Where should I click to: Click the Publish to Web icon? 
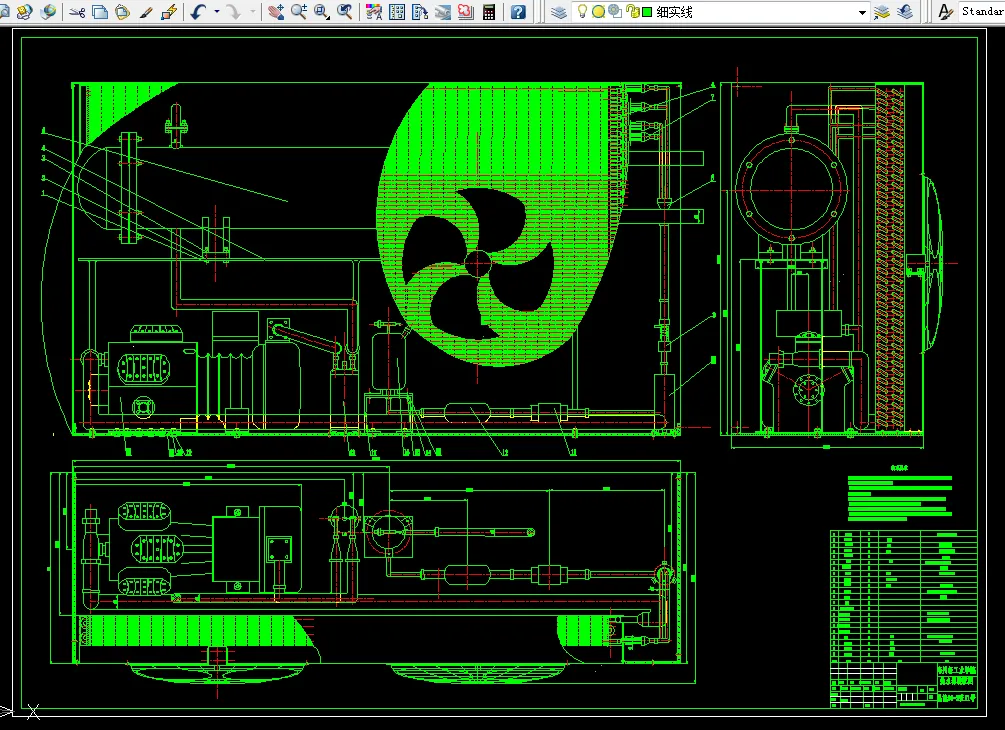[25, 12]
